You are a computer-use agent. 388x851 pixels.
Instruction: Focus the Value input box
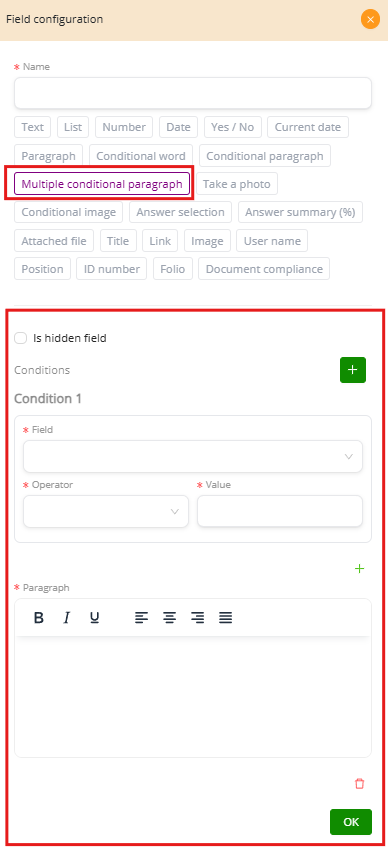tap(280, 511)
